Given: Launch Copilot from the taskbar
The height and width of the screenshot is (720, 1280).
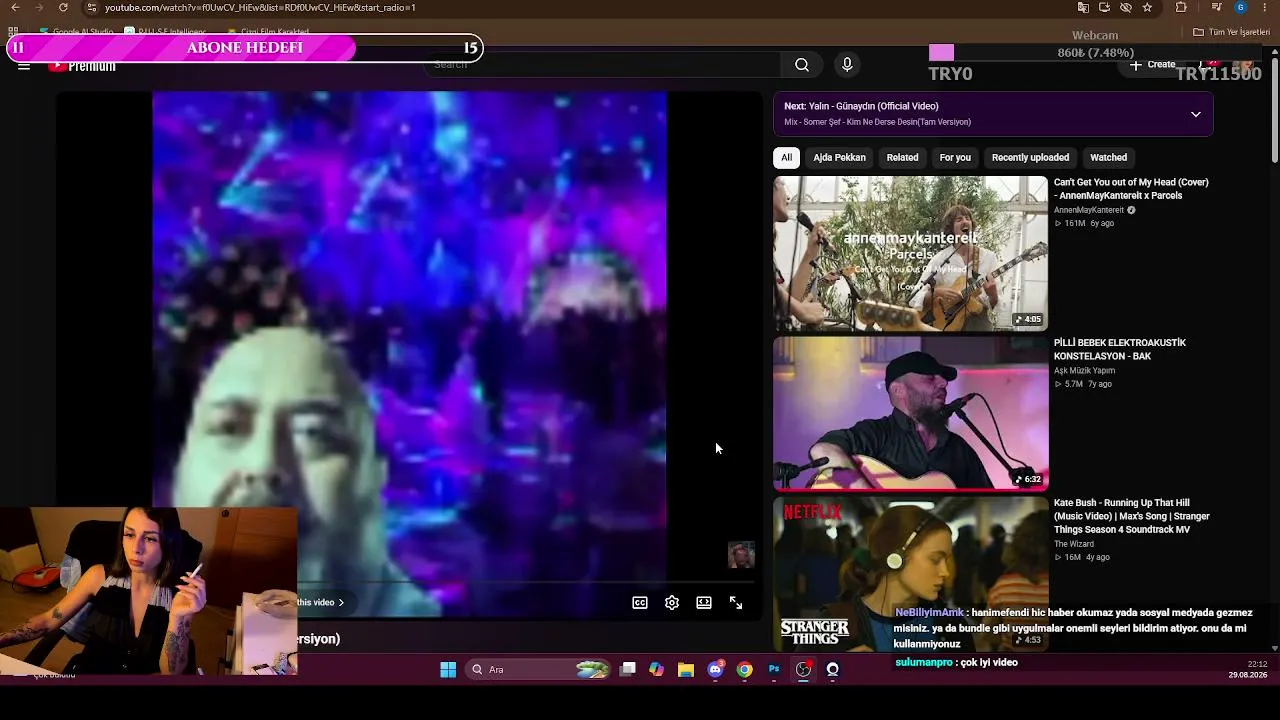Looking at the screenshot, I should (656, 670).
